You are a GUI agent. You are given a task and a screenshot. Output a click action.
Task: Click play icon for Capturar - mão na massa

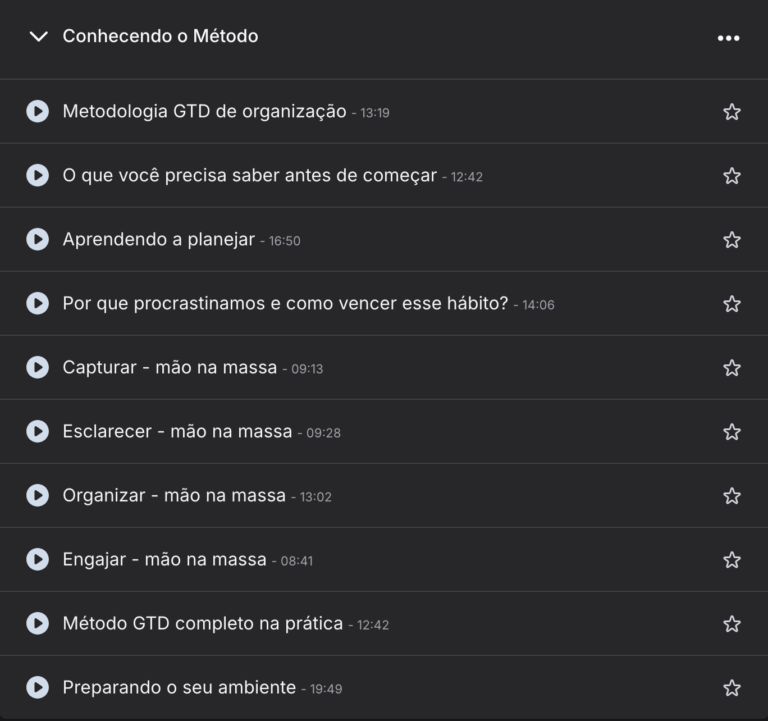click(x=37, y=367)
